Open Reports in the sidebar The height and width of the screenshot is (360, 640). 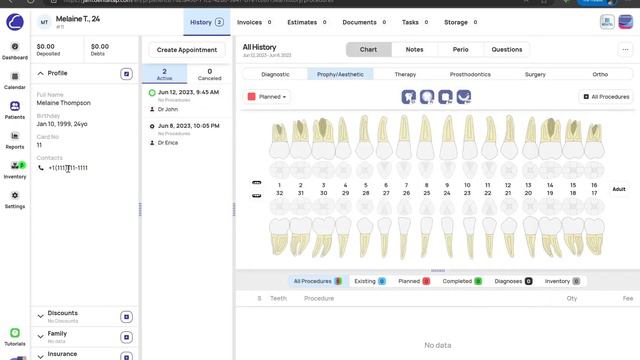click(x=15, y=140)
